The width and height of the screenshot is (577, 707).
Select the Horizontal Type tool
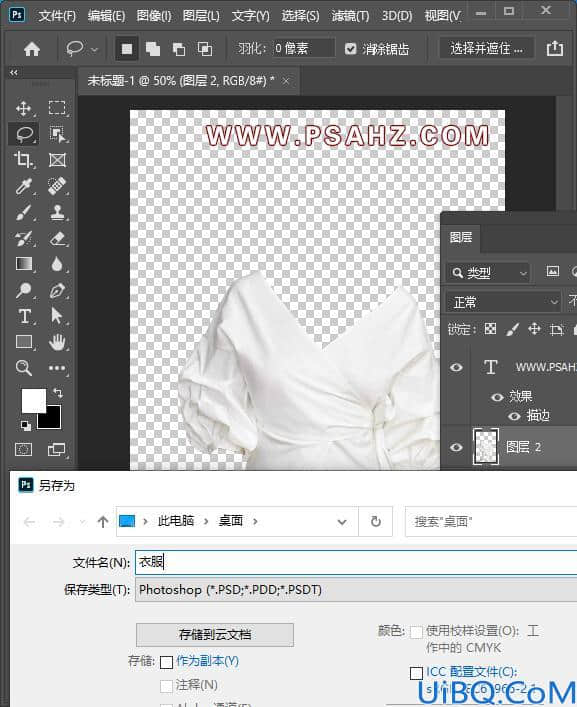click(24, 316)
